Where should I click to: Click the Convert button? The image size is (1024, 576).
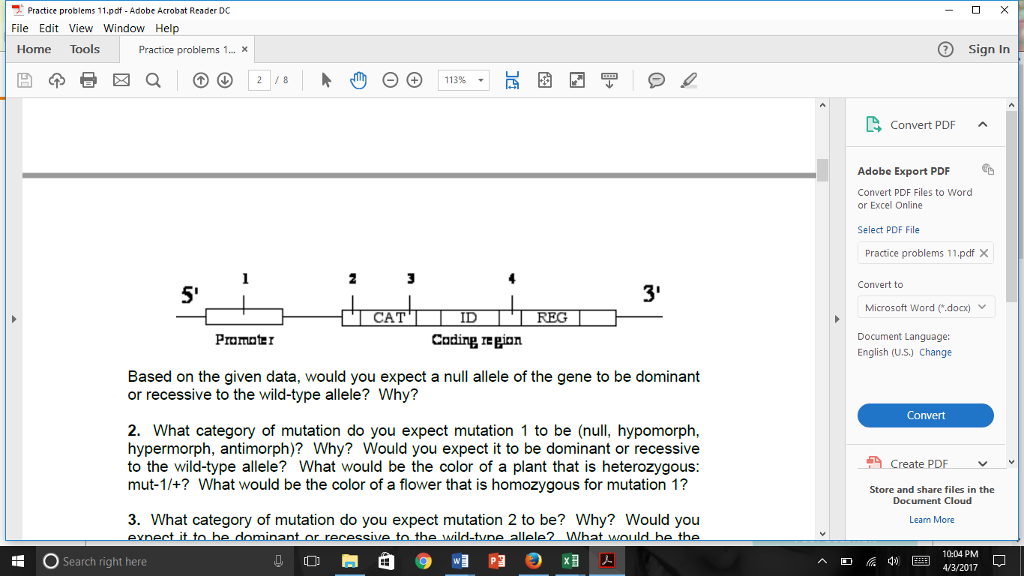point(925,415)
